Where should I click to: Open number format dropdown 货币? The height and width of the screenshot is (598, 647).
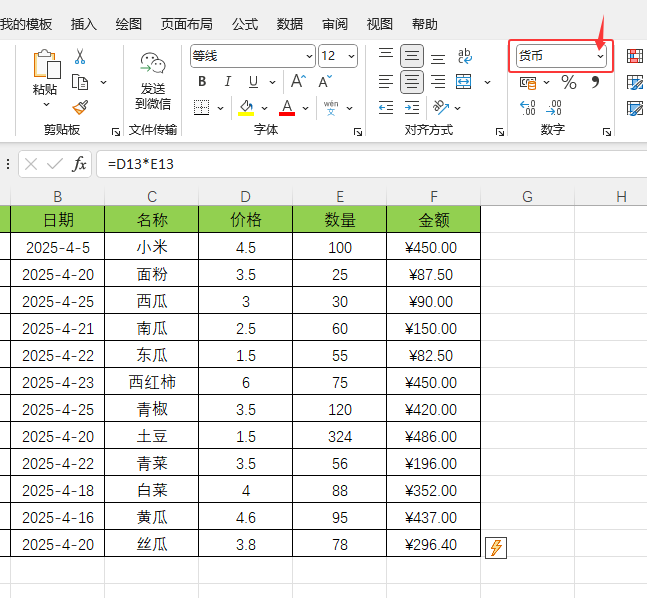[600, 56]
